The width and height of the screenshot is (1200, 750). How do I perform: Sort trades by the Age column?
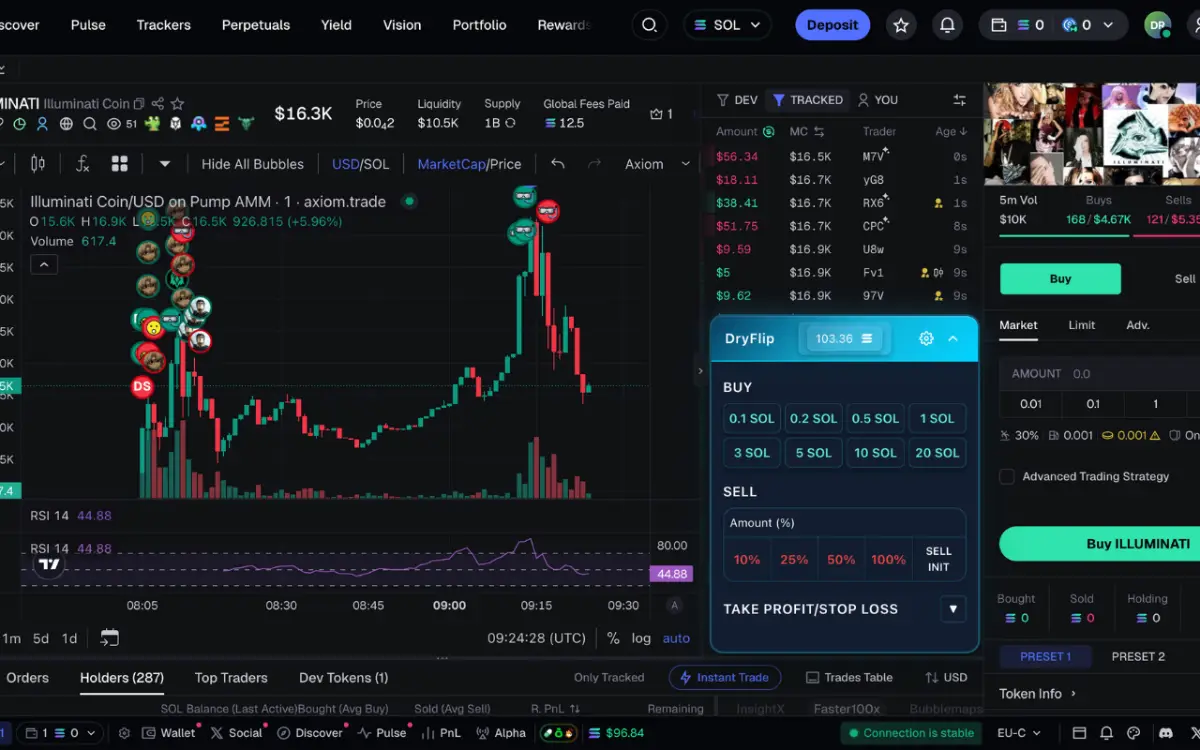951,131
